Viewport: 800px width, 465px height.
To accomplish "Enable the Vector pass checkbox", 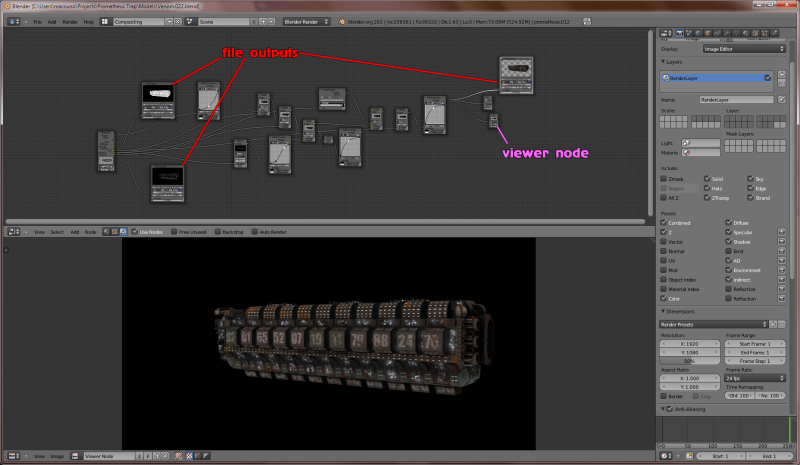I will (663, 241).
